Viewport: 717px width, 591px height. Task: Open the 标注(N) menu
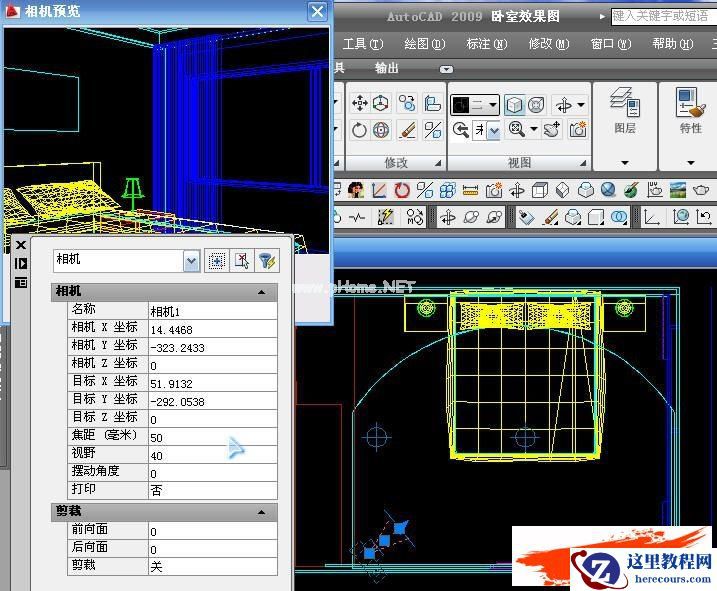click(x=486, y=44)
